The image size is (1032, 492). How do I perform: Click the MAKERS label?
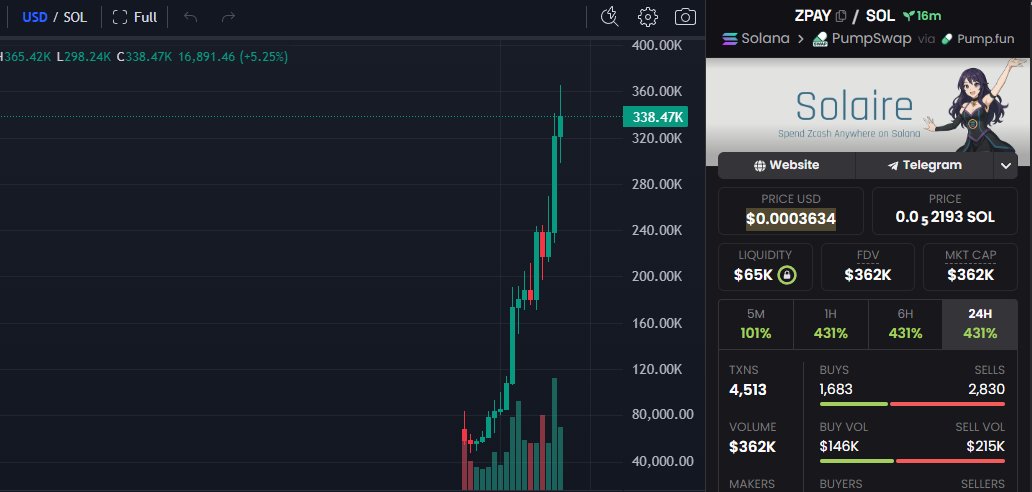click(x=752, y=484)
